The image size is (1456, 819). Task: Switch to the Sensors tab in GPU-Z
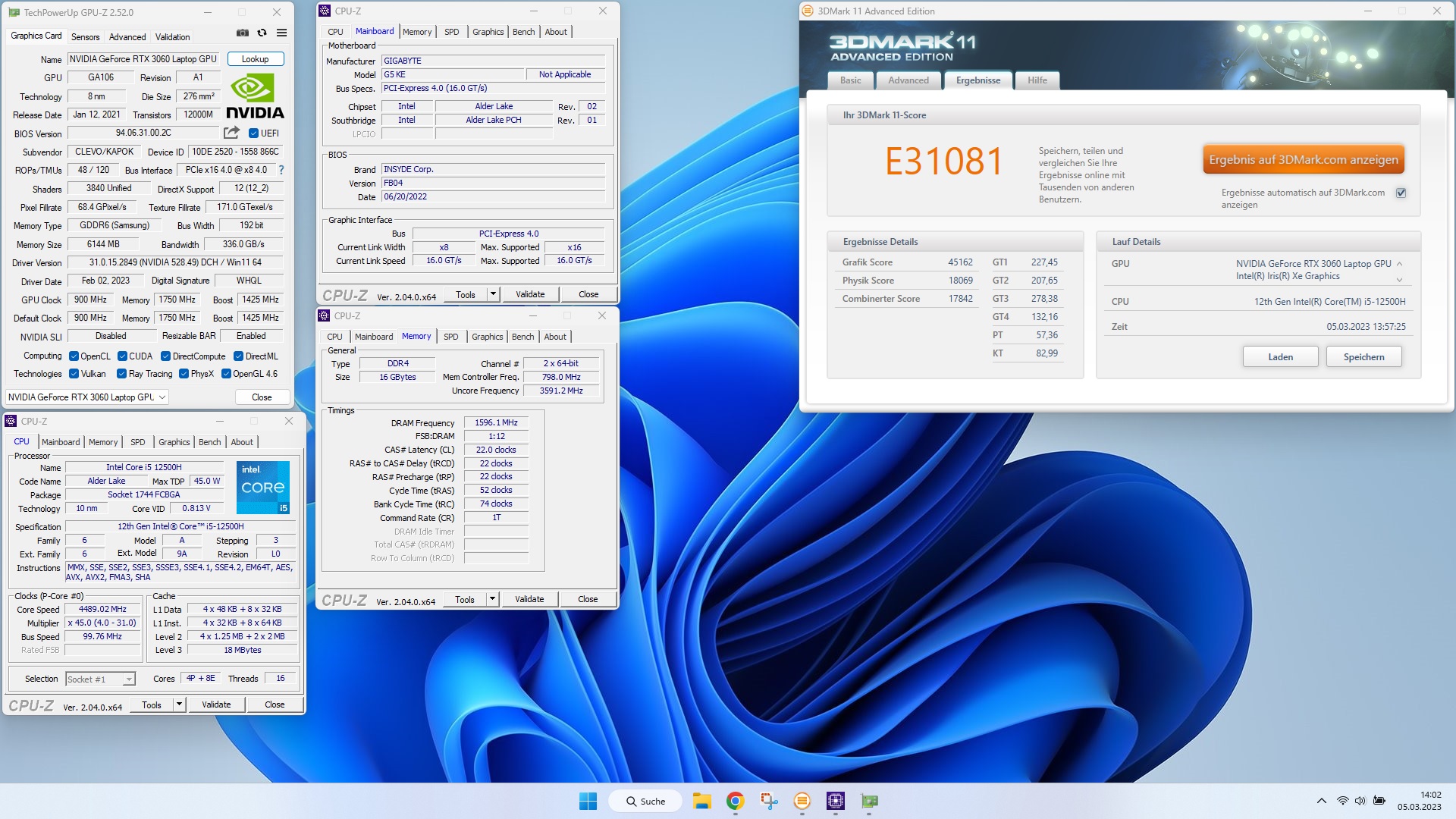(x=85, y=37)
